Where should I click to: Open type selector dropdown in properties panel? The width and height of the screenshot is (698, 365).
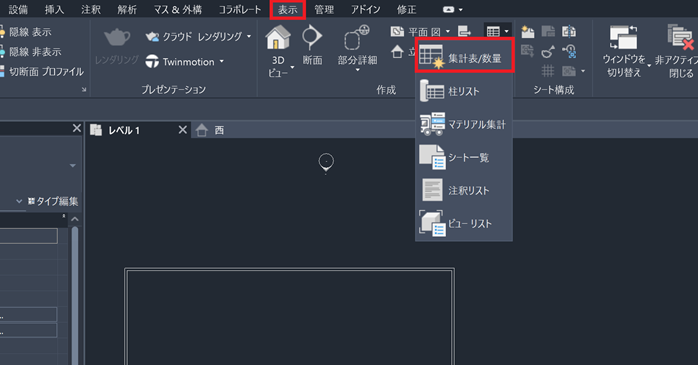coord(73,166)
